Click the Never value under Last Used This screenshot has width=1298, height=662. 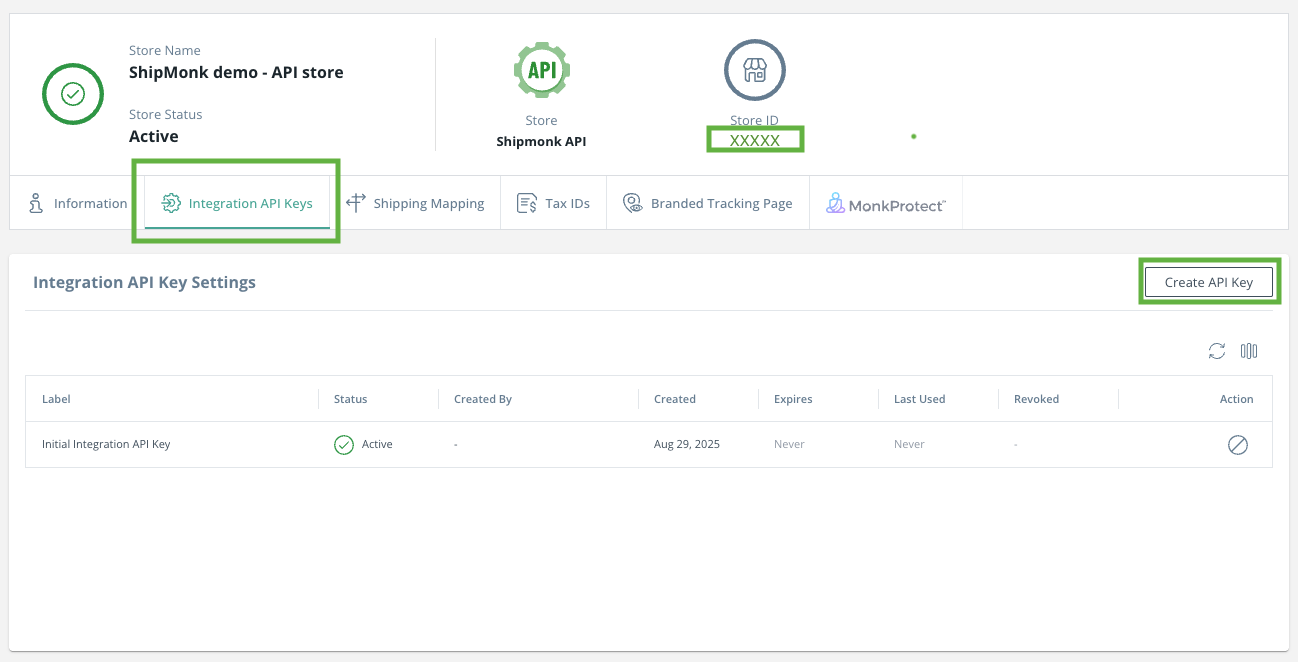pos(909,444)
